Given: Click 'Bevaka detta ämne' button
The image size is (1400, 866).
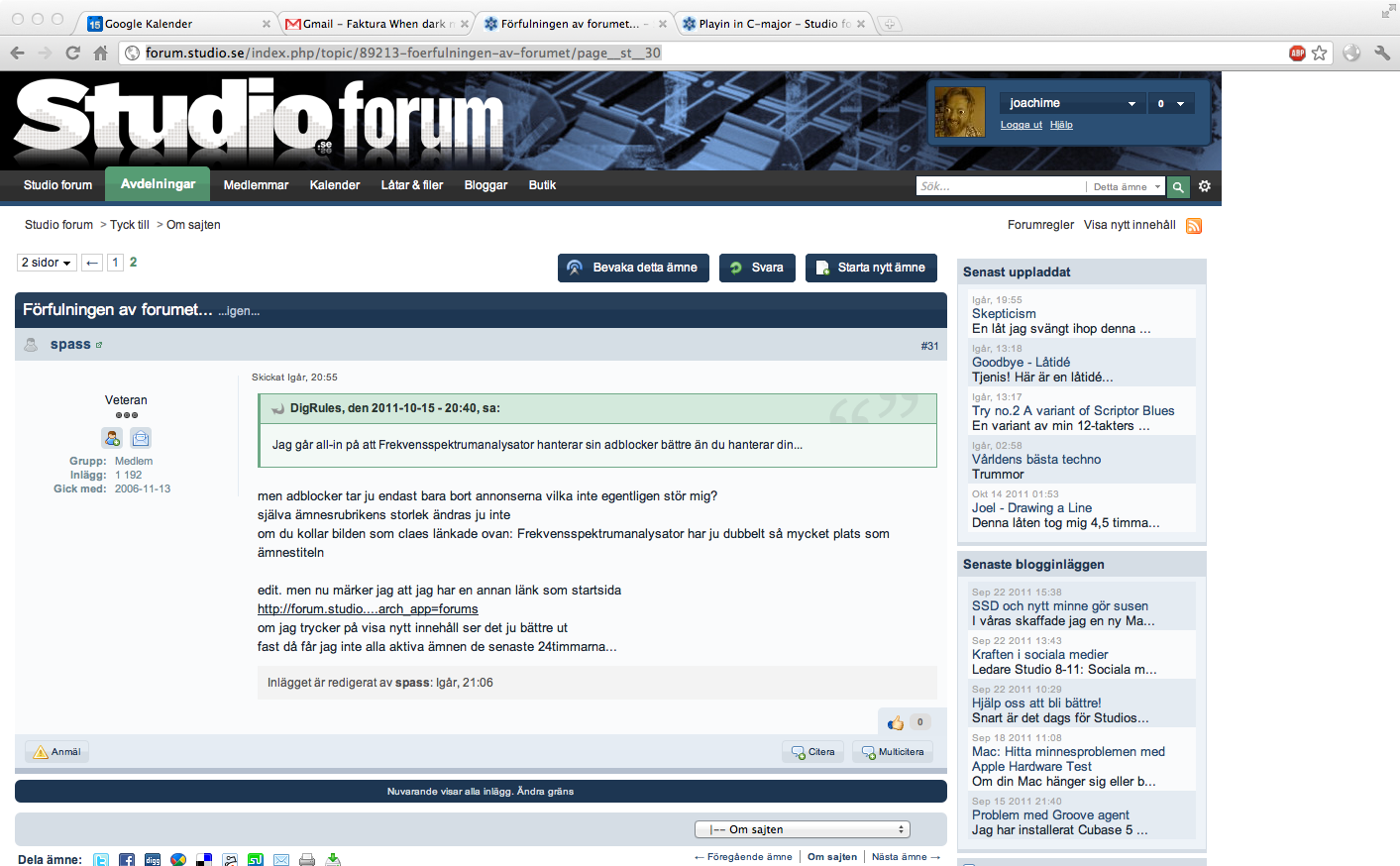Looking at the screenshot, I should [633, 268].
